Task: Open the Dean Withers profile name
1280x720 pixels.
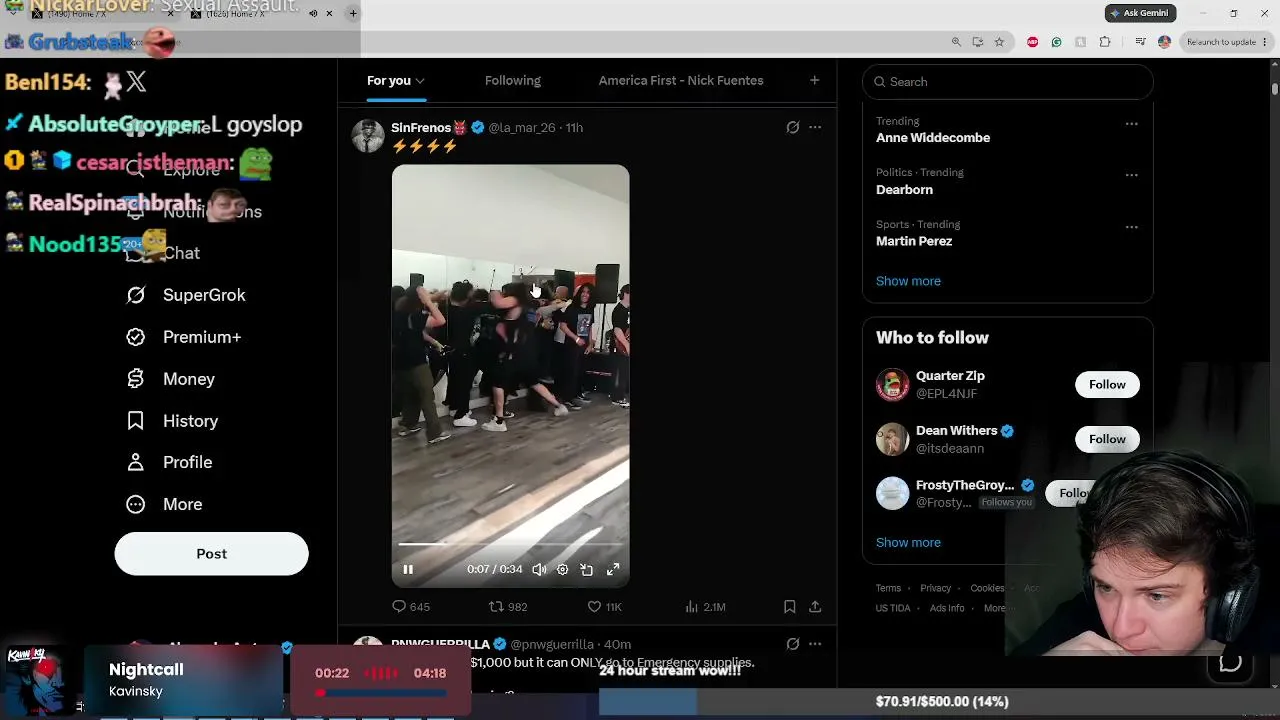Action: (x=957, y=431)
